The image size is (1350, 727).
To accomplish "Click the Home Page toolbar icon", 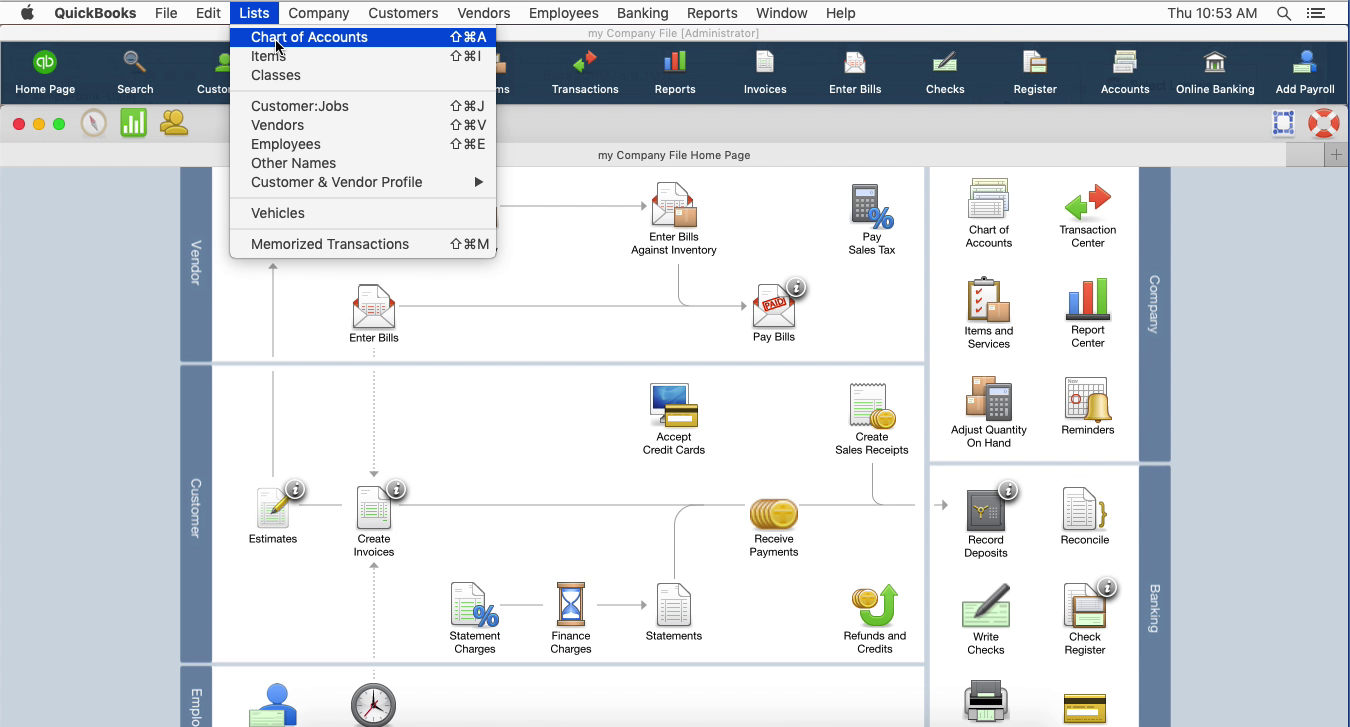I will pyautogui.click(x=45, y=72).
